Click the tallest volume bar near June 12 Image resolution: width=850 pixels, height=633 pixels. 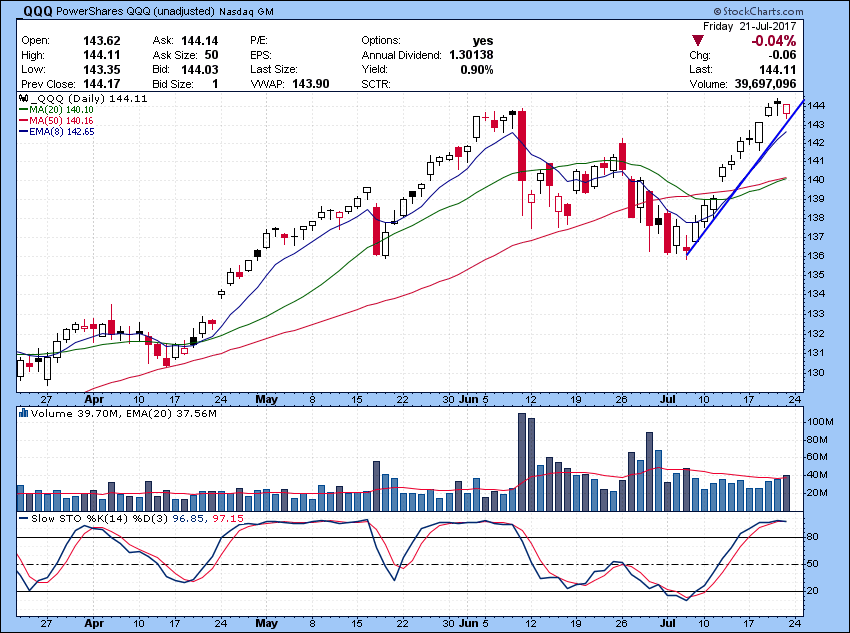click(522, 462)
